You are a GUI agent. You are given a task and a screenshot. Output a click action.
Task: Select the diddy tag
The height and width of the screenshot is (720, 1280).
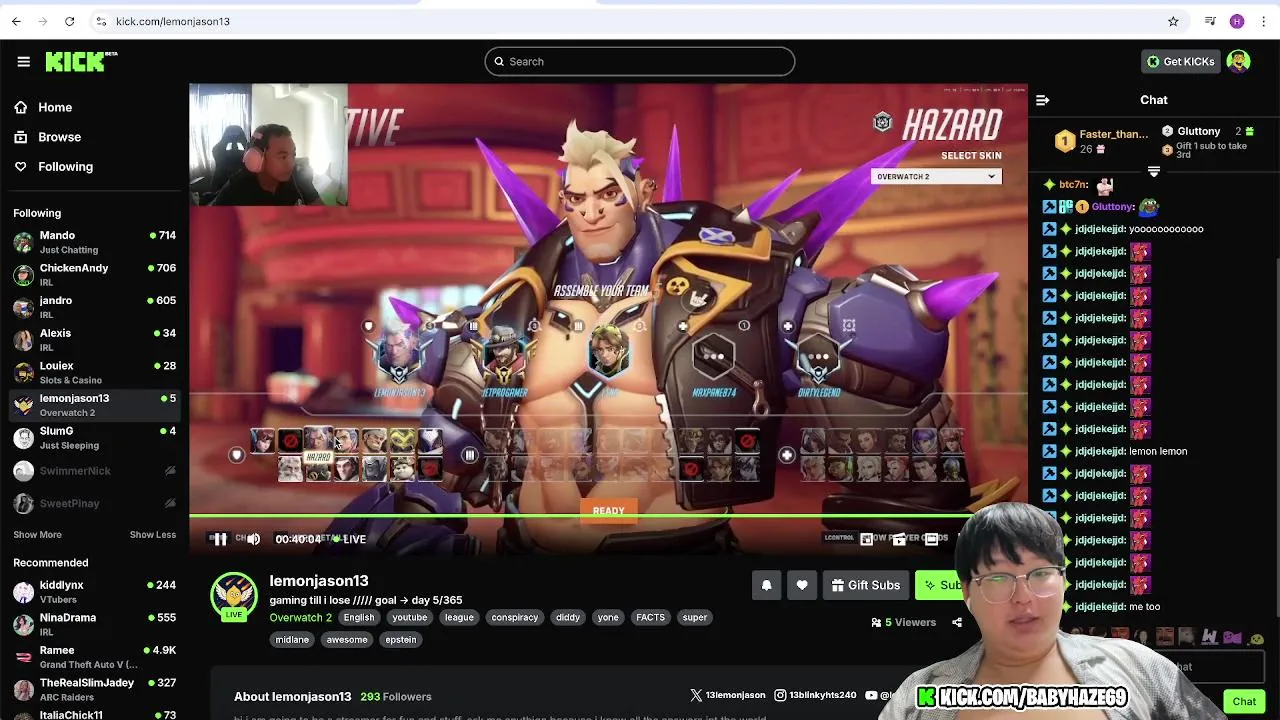point(568,618)
